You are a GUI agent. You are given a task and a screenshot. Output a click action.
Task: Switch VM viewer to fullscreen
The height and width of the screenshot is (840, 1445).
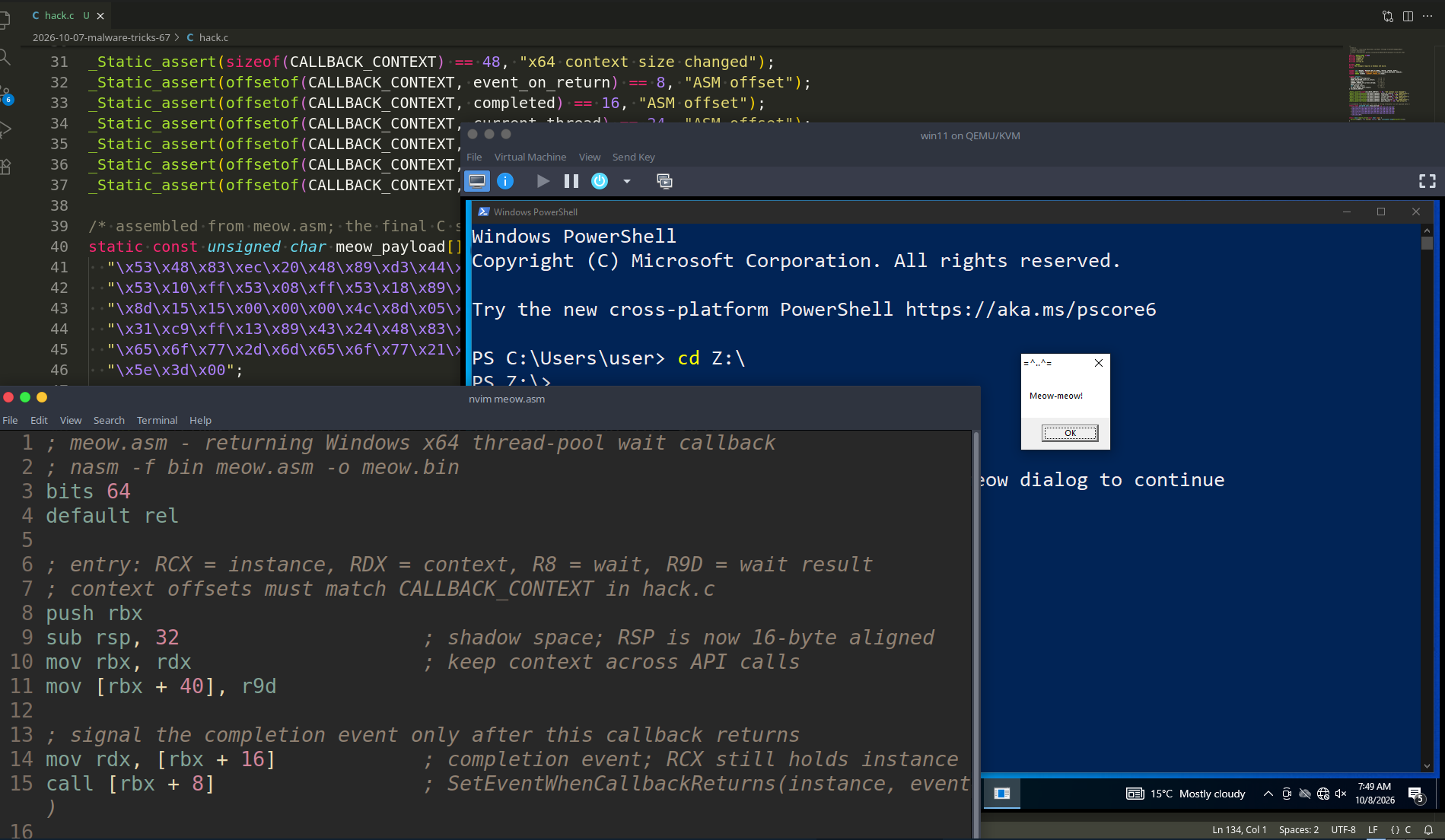coord(1427,181)
